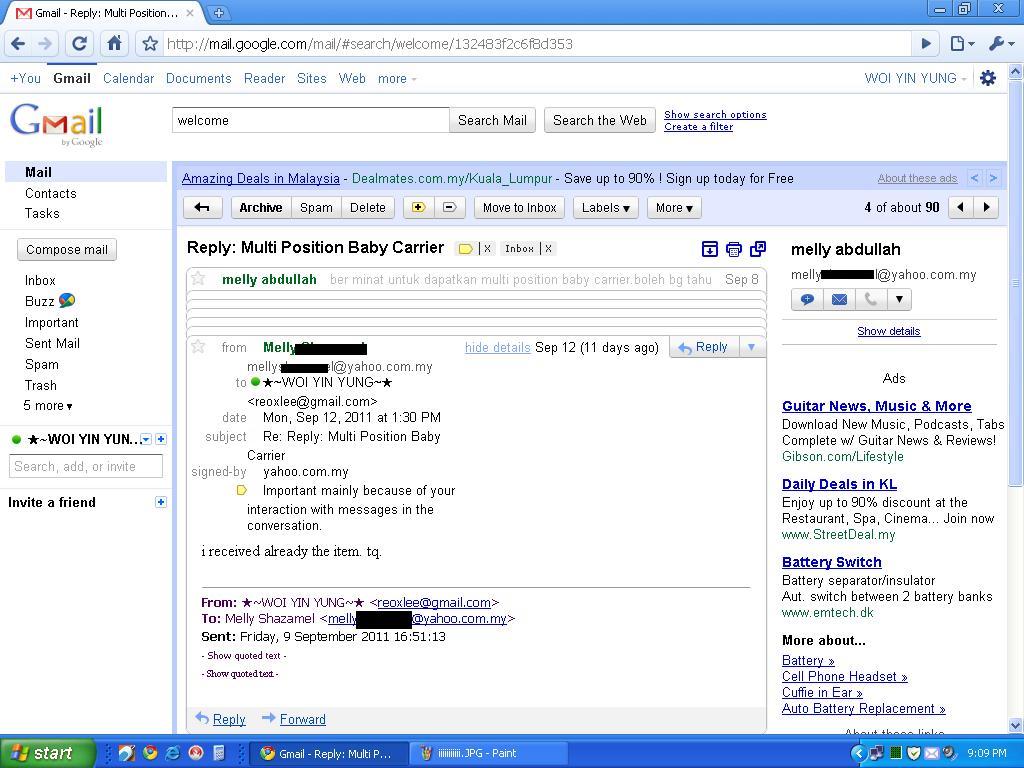Focus the mail search box containing welcome
This screenshot has width=1024, height=768.
coord(311,120)
